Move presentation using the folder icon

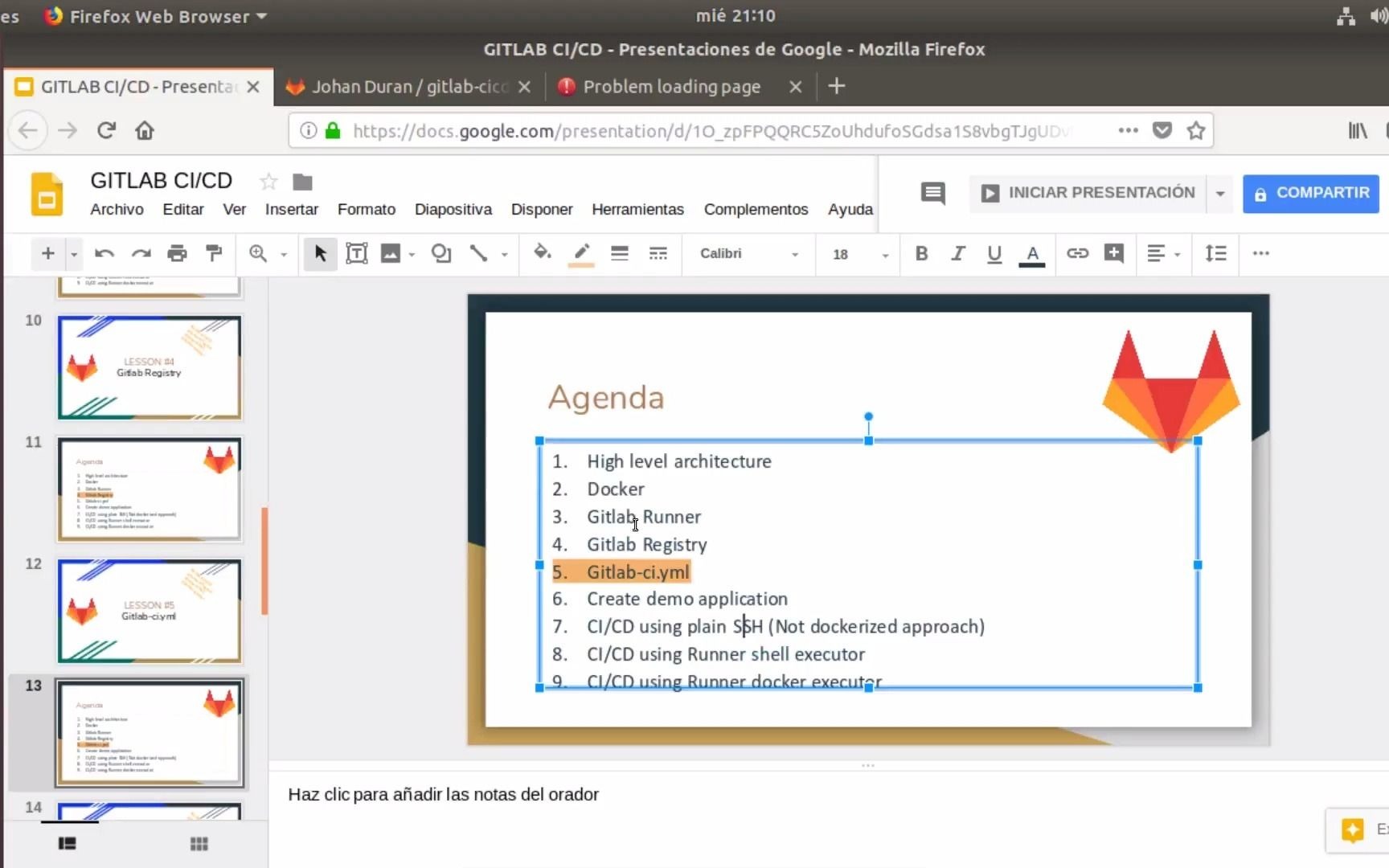302,182
